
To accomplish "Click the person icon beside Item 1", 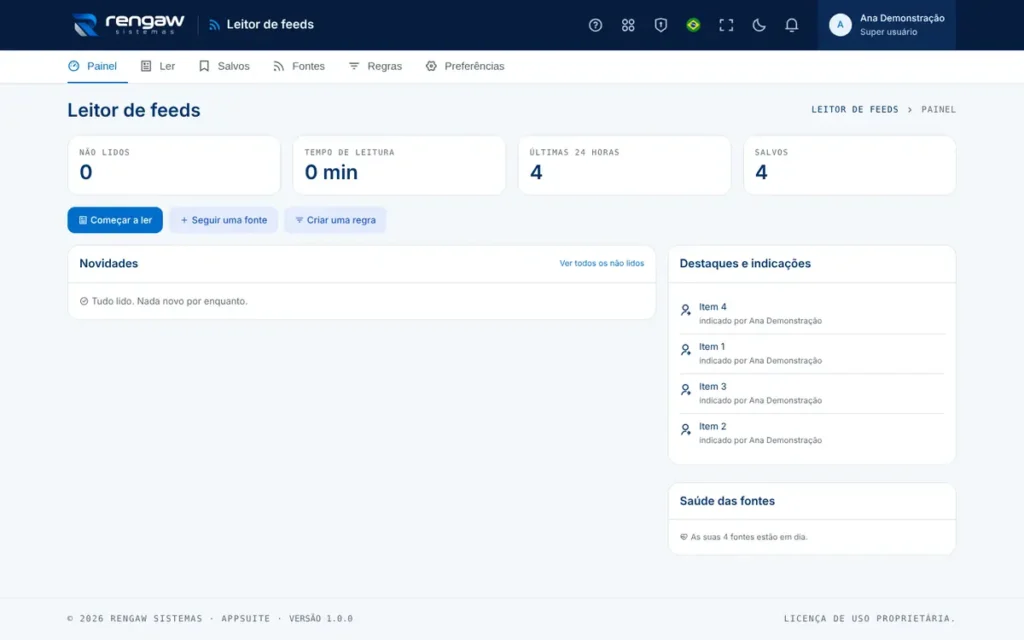I will [685, 349].
